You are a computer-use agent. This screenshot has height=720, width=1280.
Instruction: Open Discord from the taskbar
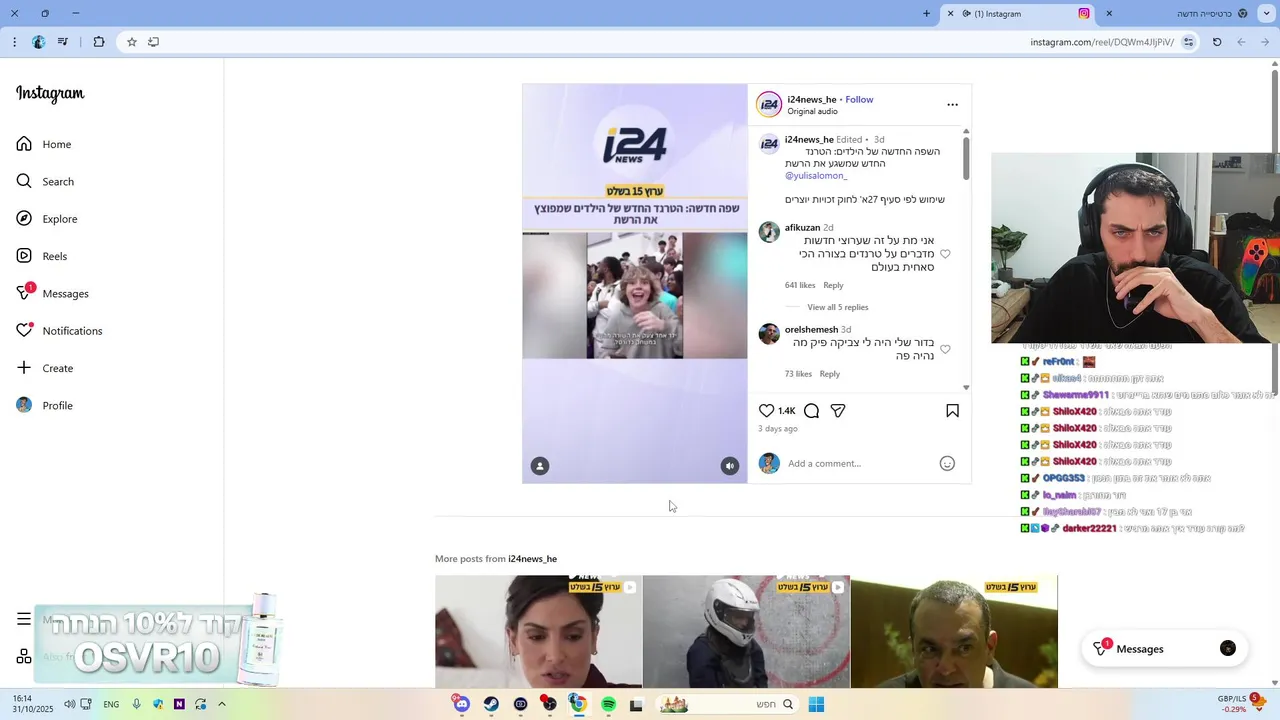pos(461,704)
